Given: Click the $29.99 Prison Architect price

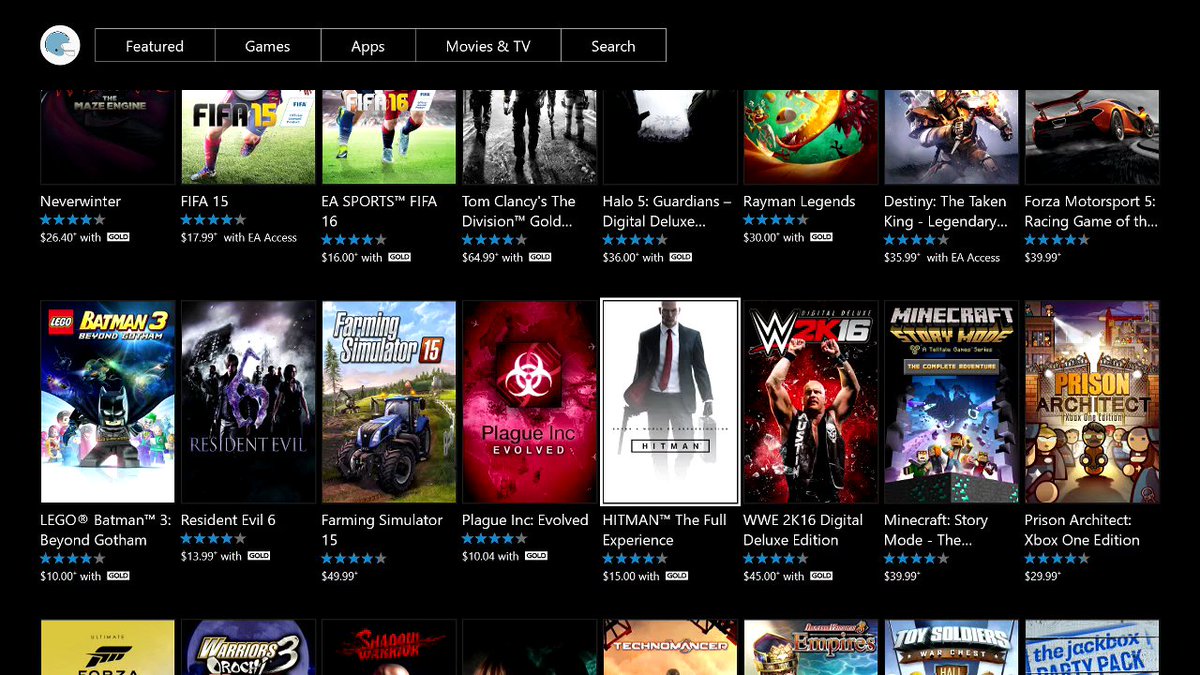Looking at the screenshot, I should tap(1042, 577).
